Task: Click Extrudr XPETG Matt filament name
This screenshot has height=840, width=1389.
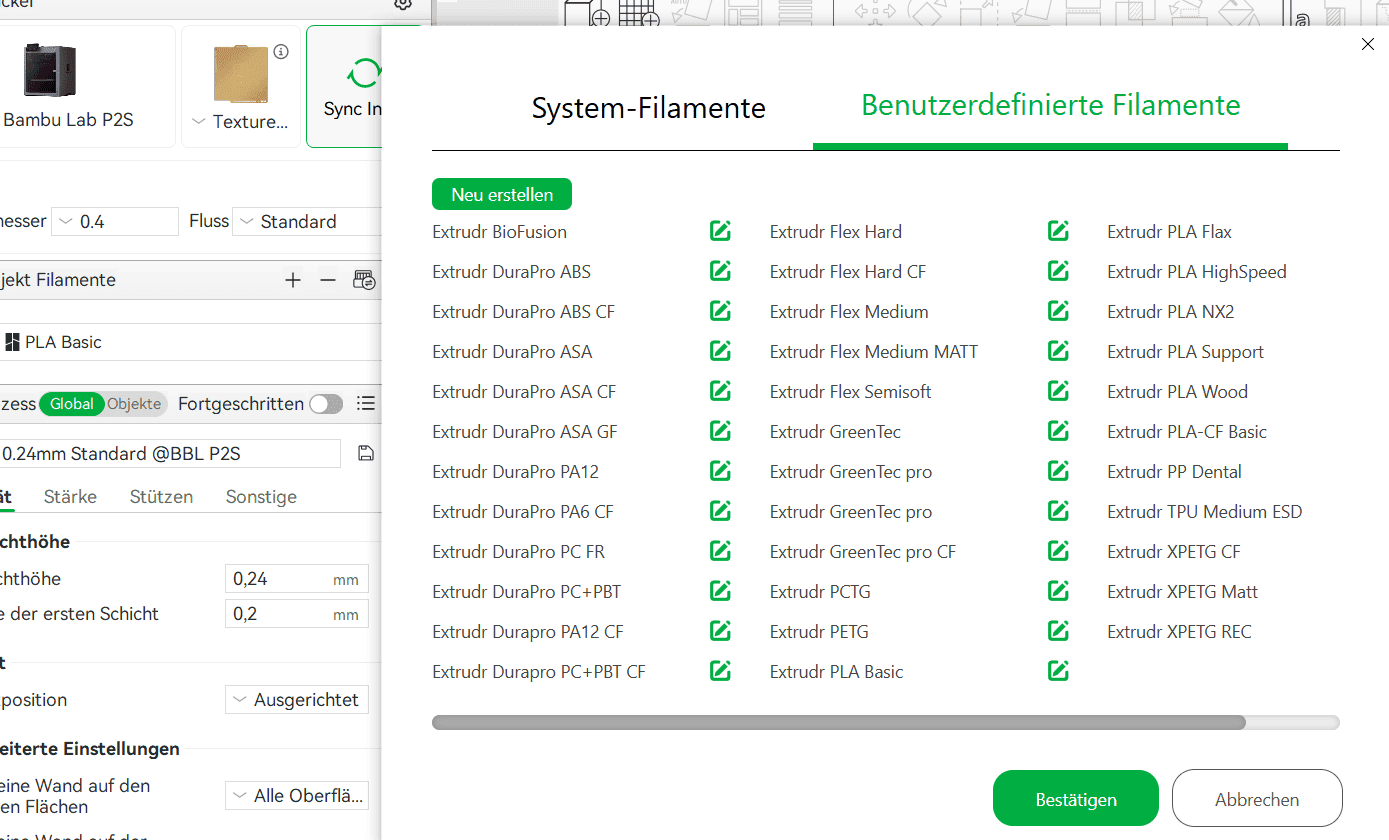Action: [1182, 591]
